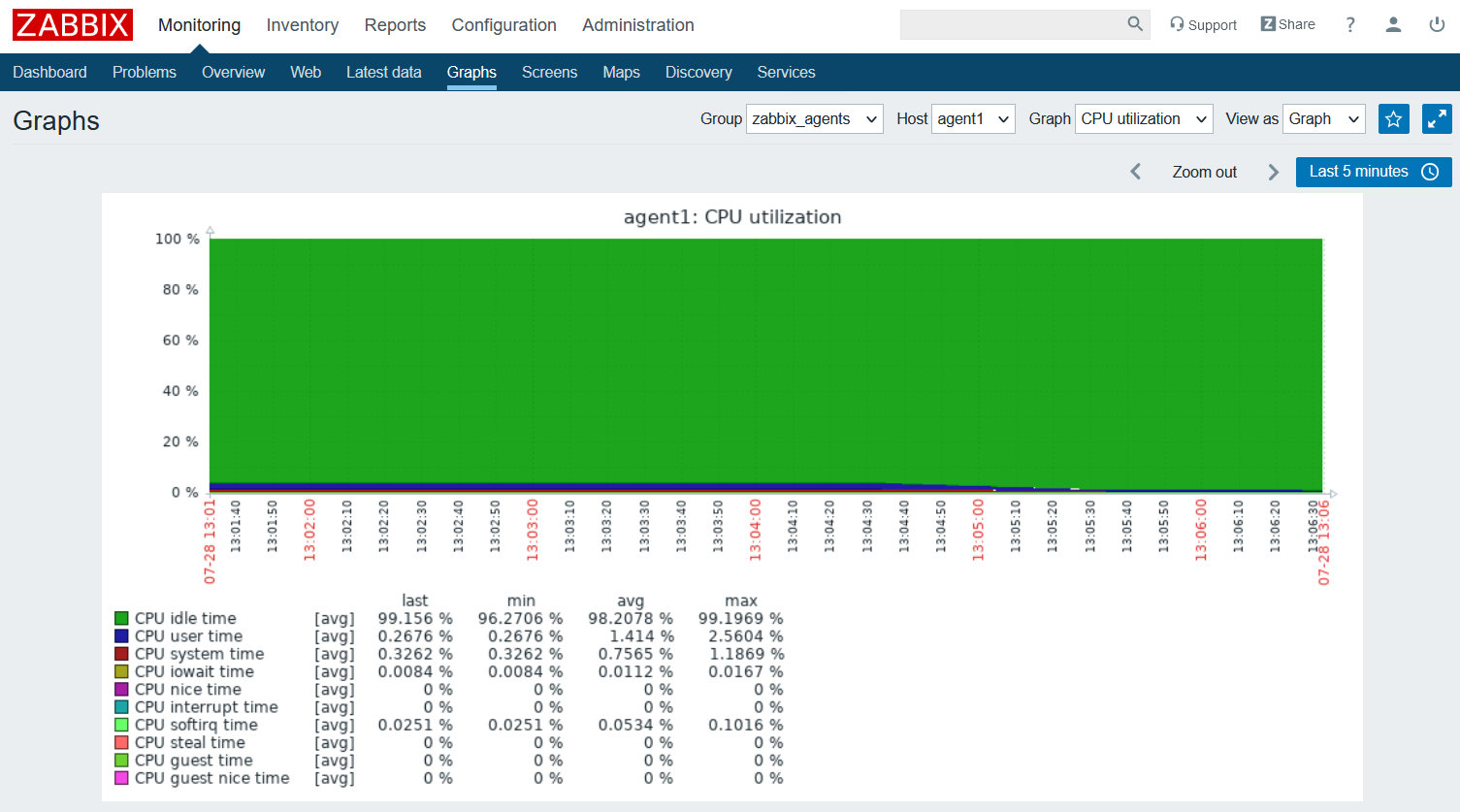Switch to the Latest data tab
This screenshot has height=812, width=1460.
(384, 72)
